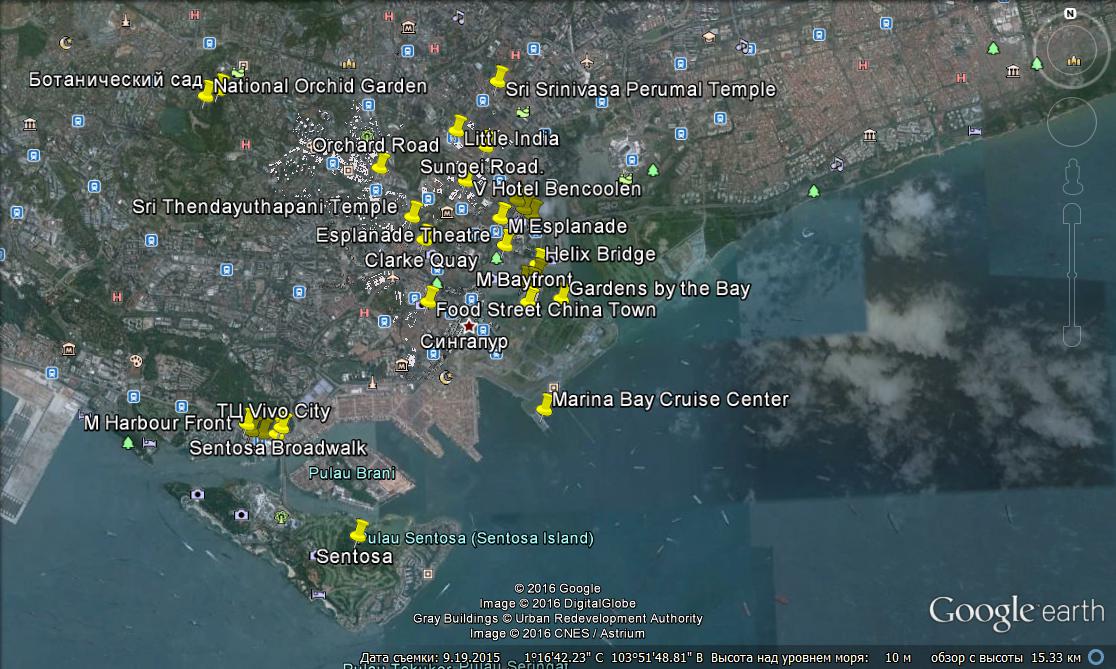Click the Сингапур city label
The height and width of the screenshot is (669, 1116).
[464, 342]
